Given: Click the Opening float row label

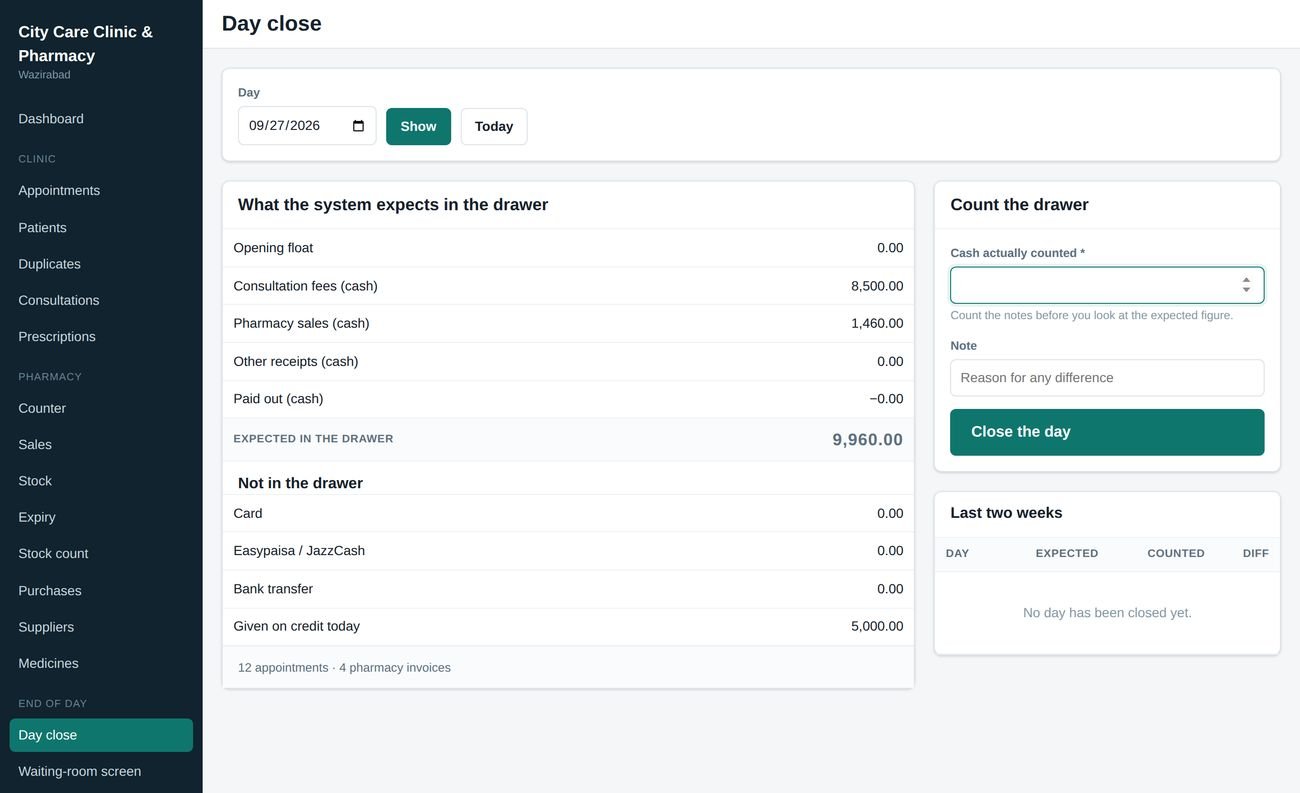Looking at the screenshot, I should (x=273, y=248).
